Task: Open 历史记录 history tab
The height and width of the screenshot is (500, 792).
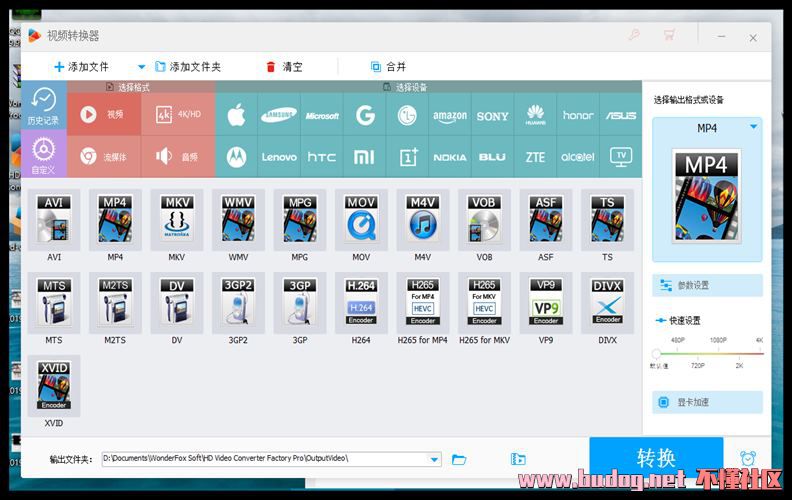Action: point(43,106)
